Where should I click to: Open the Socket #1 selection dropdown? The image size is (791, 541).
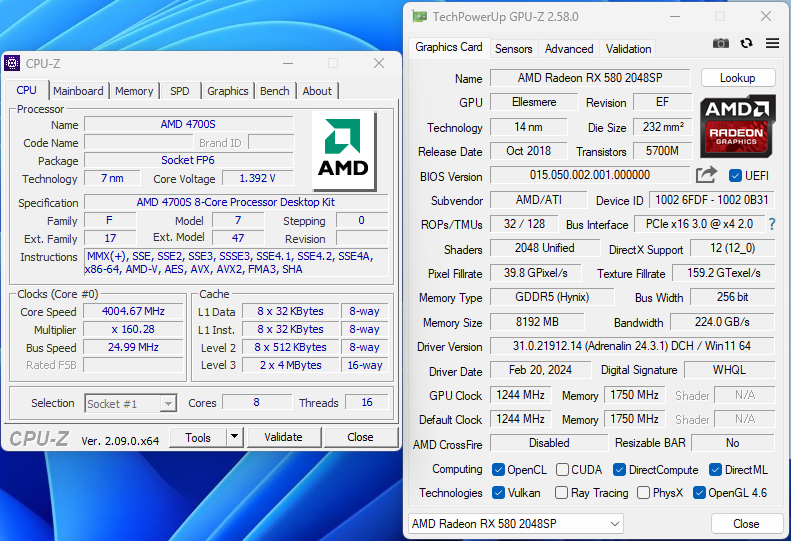point(131,403)
